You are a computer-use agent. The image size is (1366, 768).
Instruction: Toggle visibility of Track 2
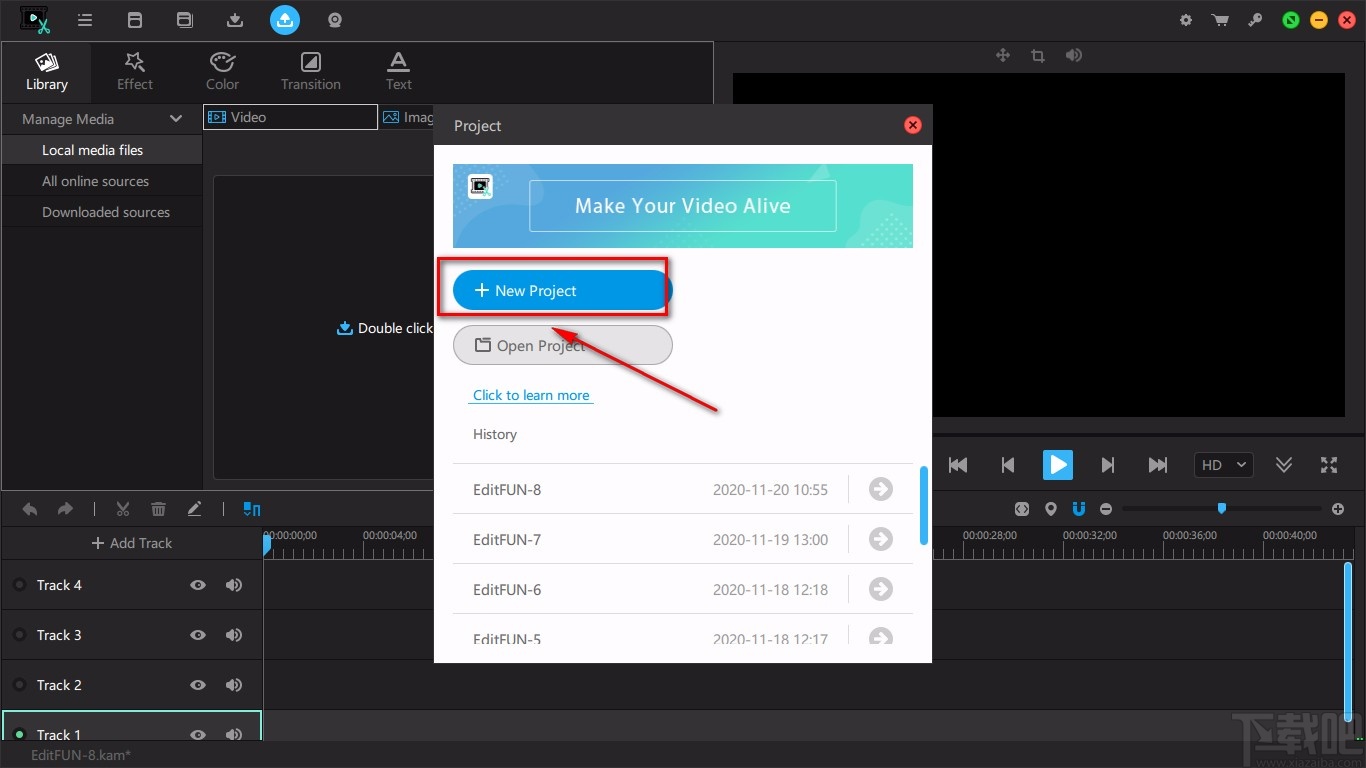click(198, 685)
